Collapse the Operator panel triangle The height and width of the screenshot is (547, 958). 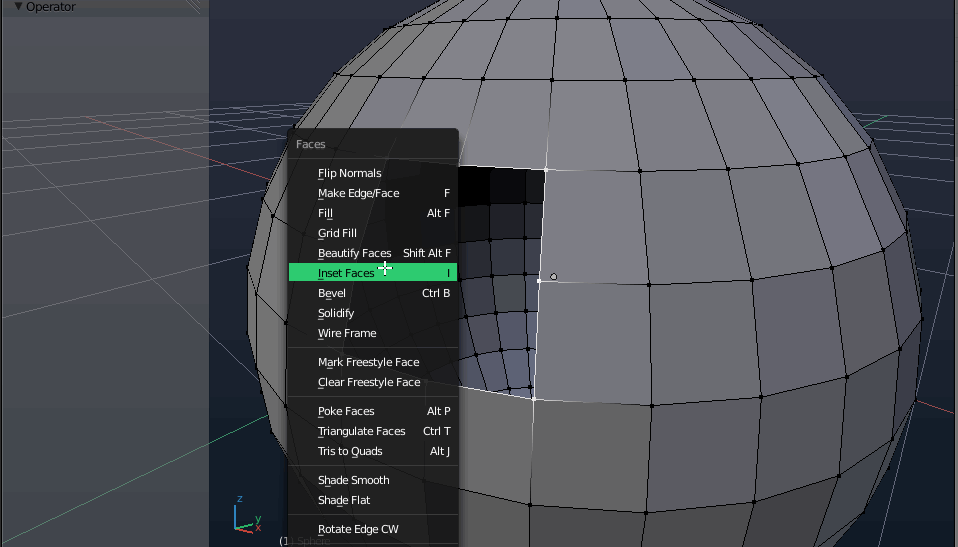pyautogui.click(x=18, y=7)
